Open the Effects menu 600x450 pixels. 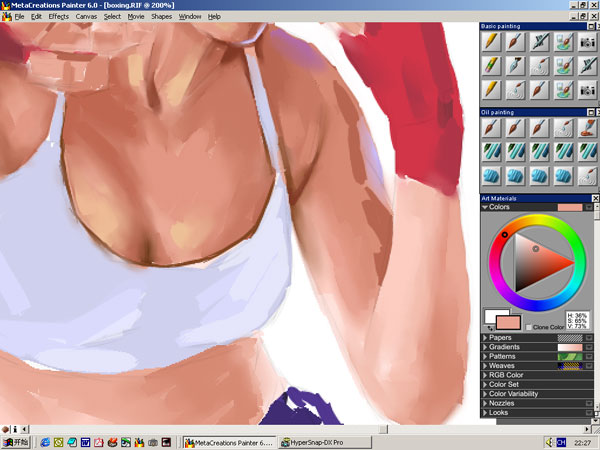(x=59, y=16)
